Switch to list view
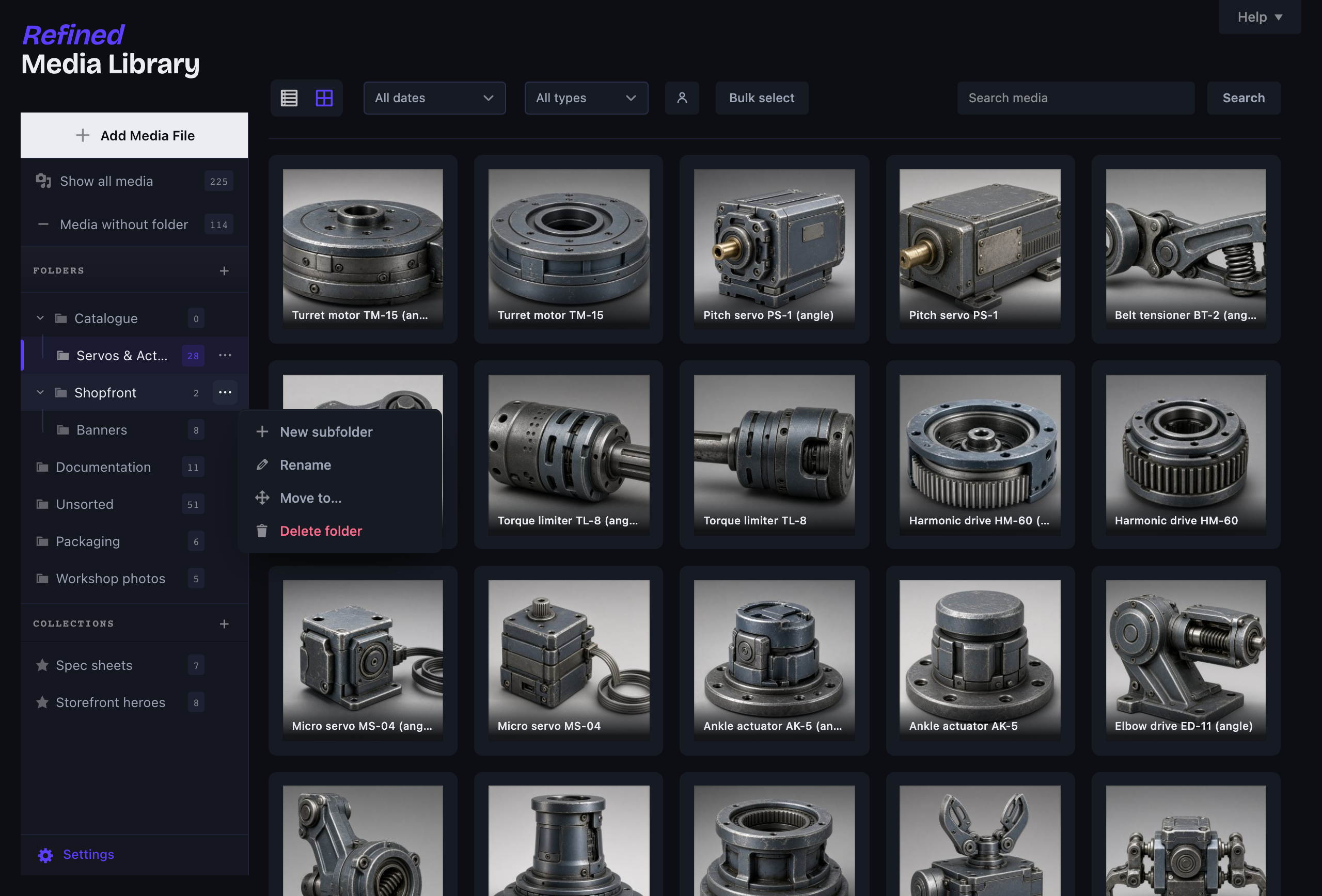Image resolution: width=1322 pixels, height=896 pixels. pos(289,99)
